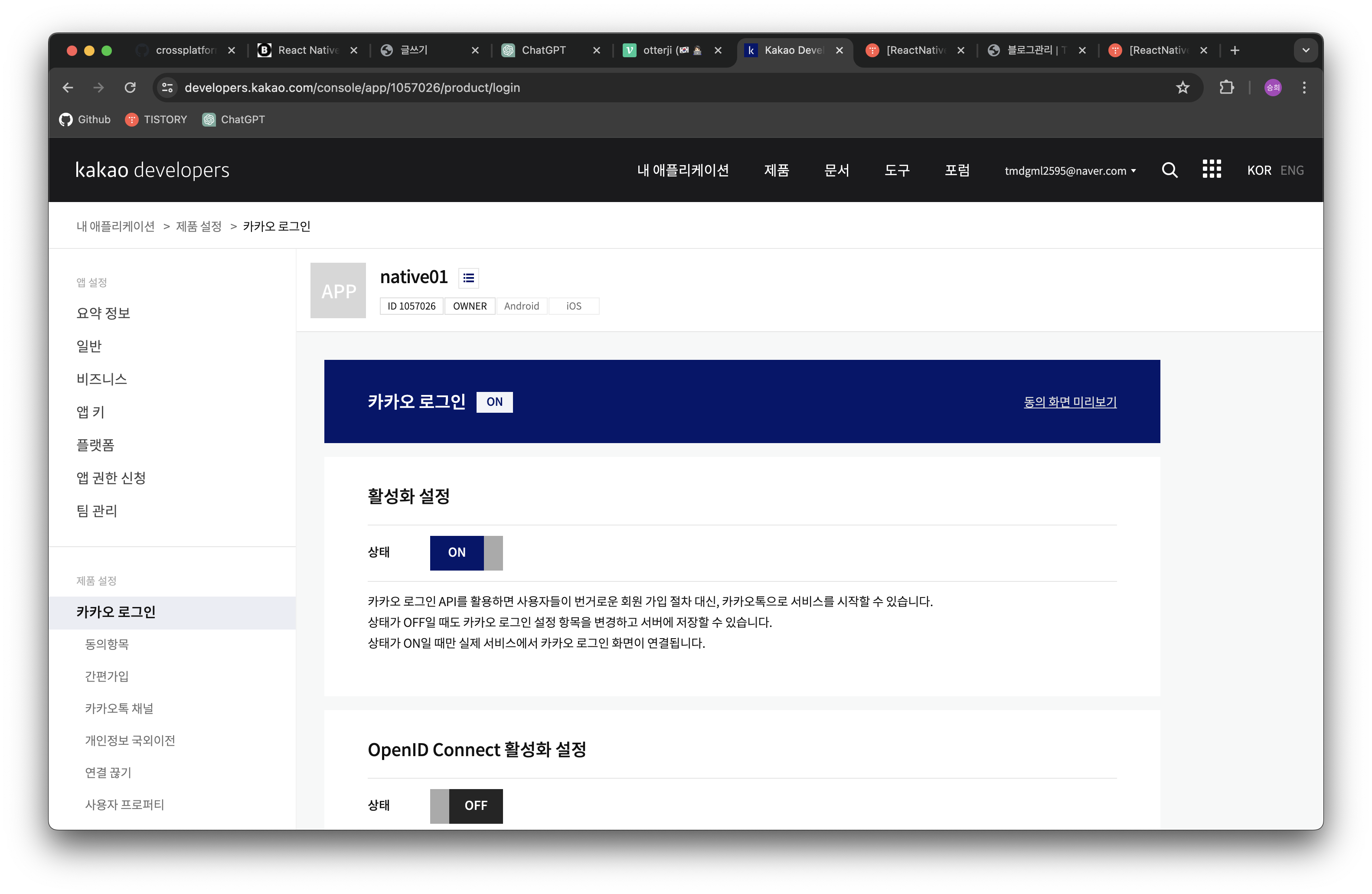Screen dimensions: 1372x894
Task: Reload the page with the refresh icon
Action: click(x=130, y=88)
